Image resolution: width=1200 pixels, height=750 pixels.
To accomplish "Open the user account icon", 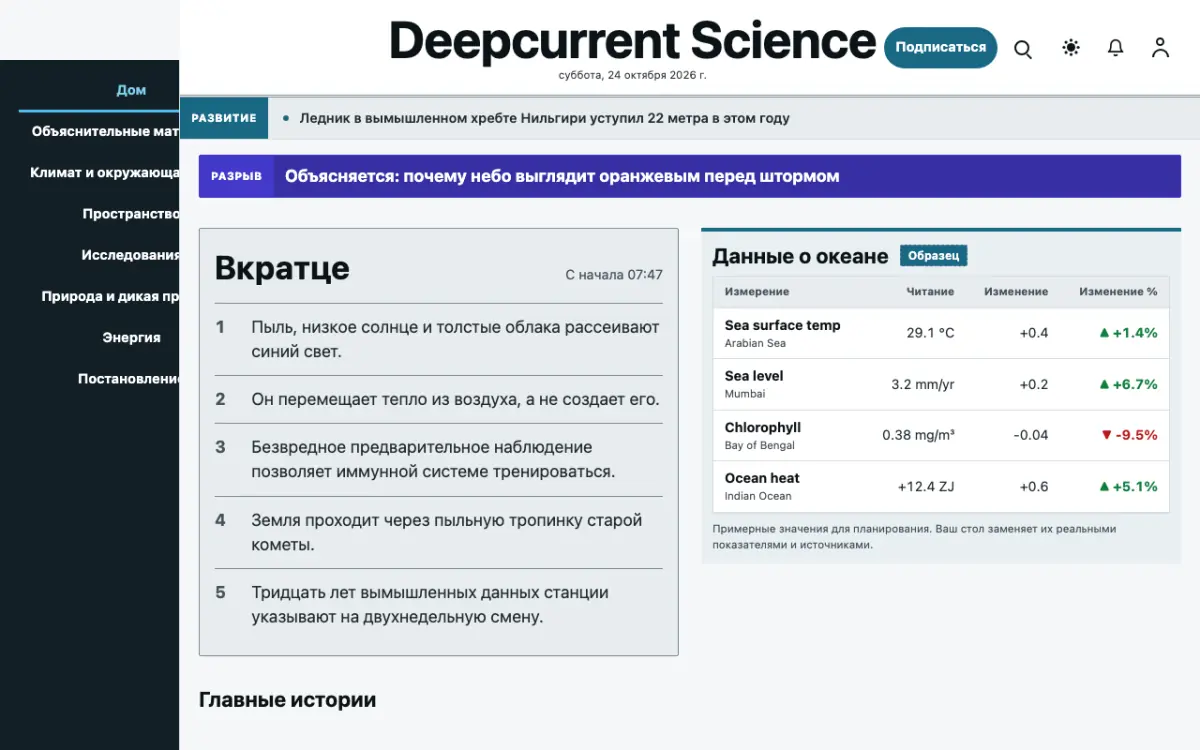I will pyautogui.click(x=1160, y=48).
